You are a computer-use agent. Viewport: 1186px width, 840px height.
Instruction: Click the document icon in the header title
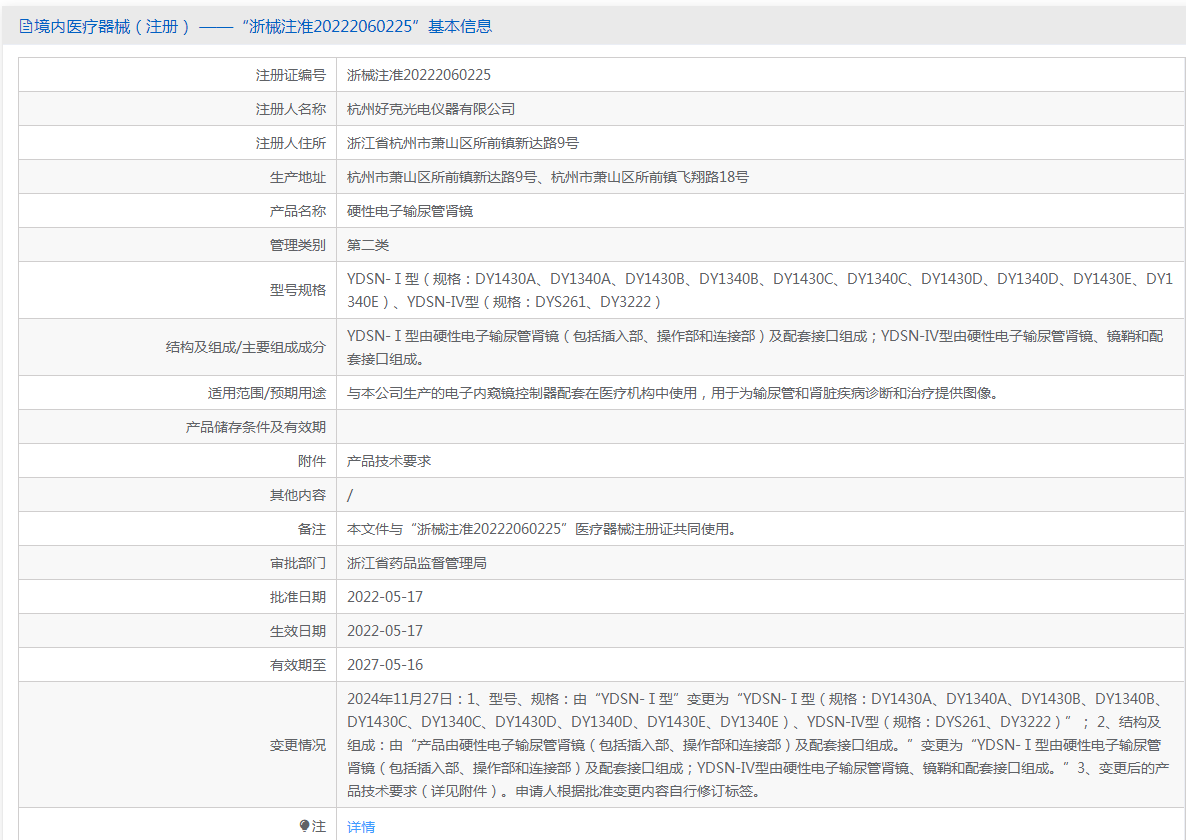pyautogui.click(x=26, y=27)
